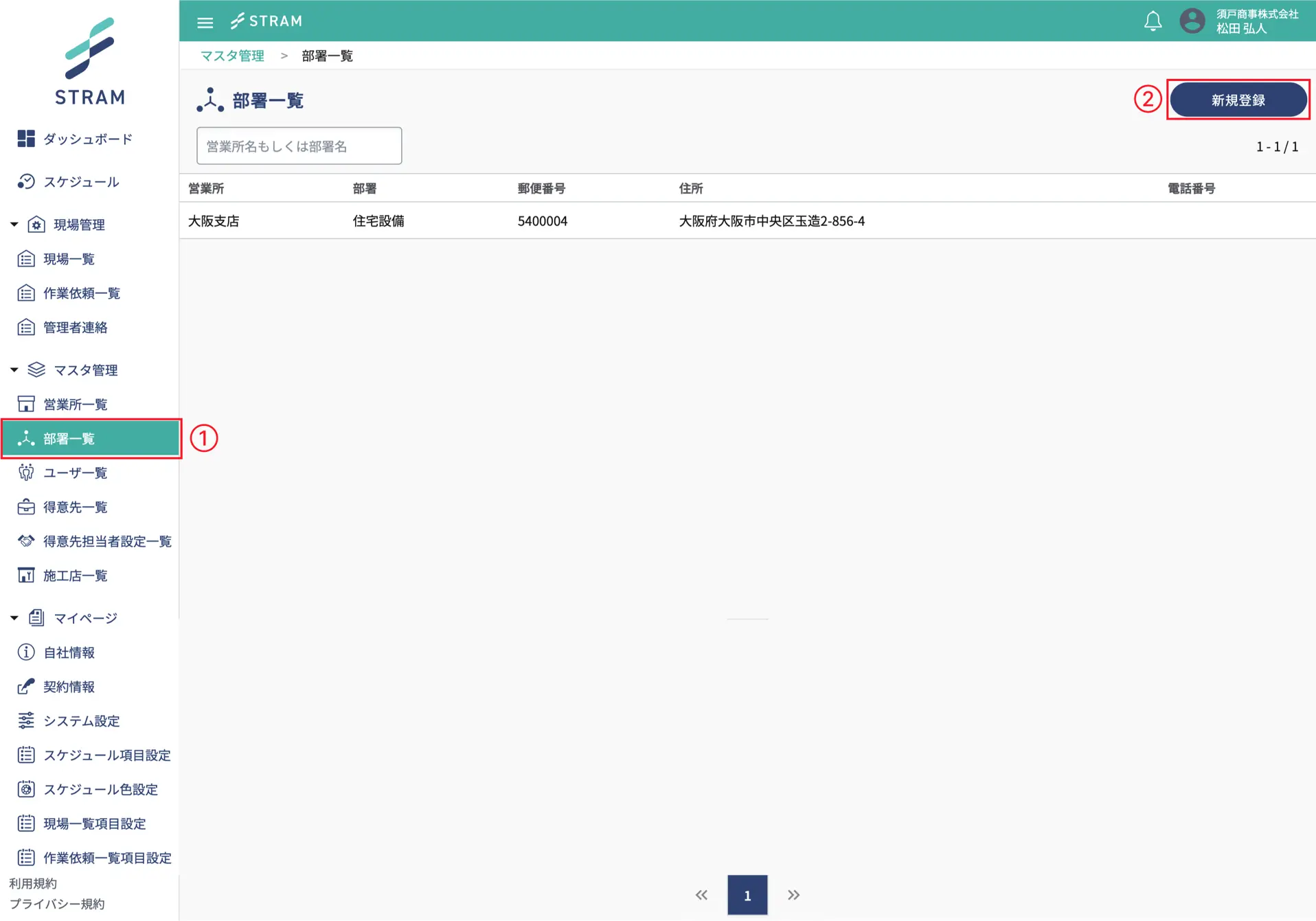Click the 営業所名もしくは部署名 search field
The image size is (1316, 921).
point(299,146)
